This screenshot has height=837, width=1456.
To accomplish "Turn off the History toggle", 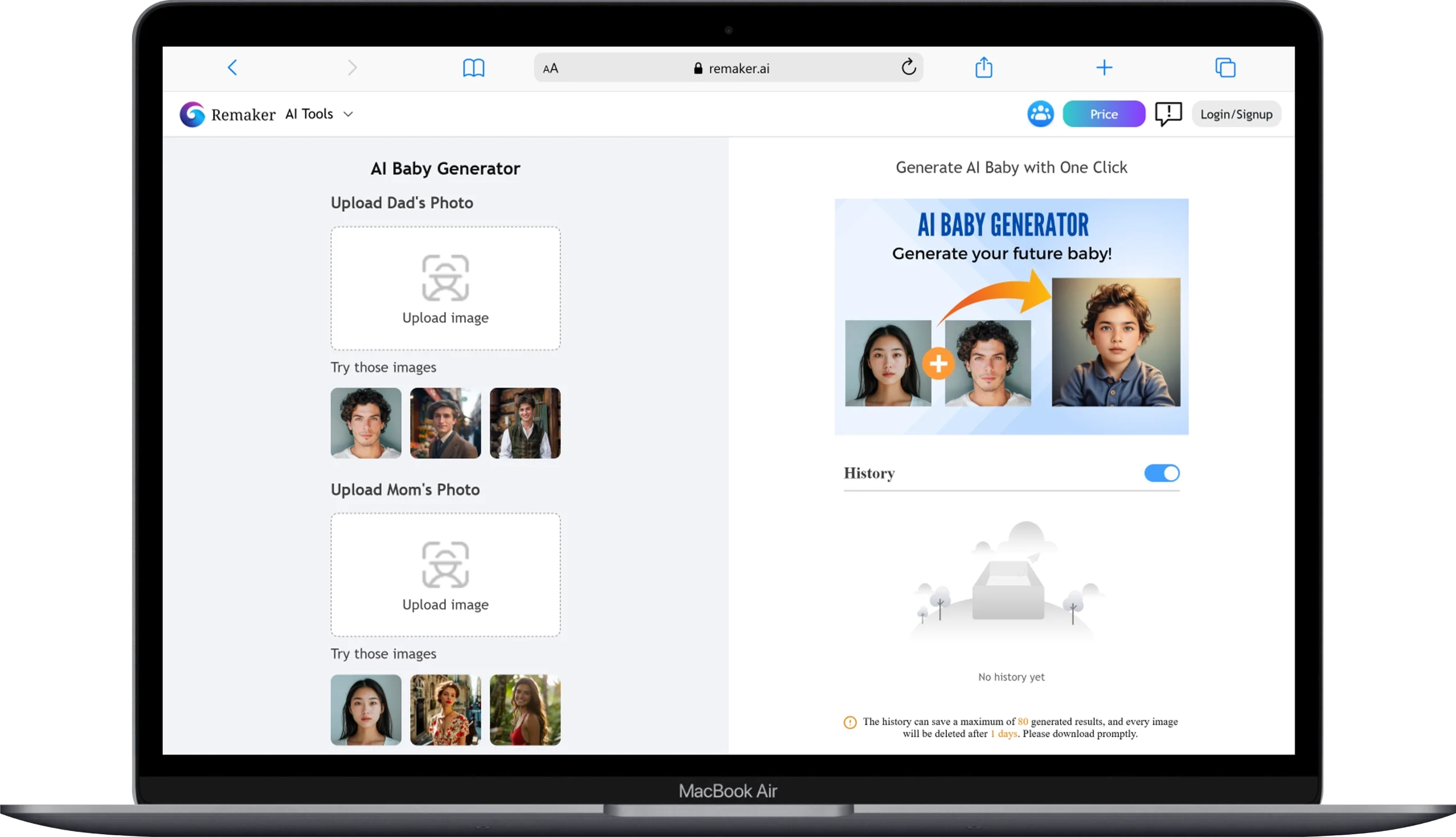I will click(1161, 473).
